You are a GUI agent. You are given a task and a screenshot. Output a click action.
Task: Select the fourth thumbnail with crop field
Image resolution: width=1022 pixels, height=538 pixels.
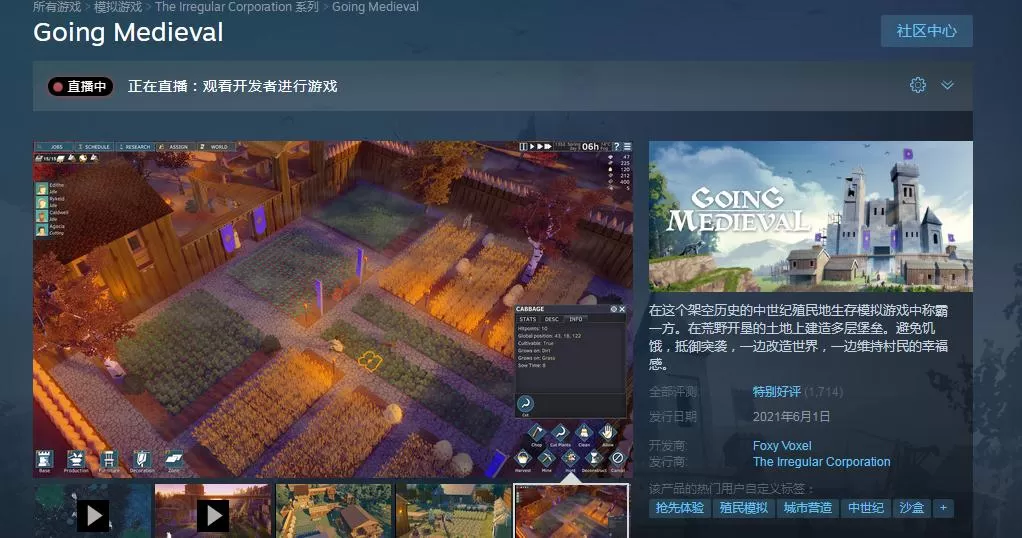(454, 511)
